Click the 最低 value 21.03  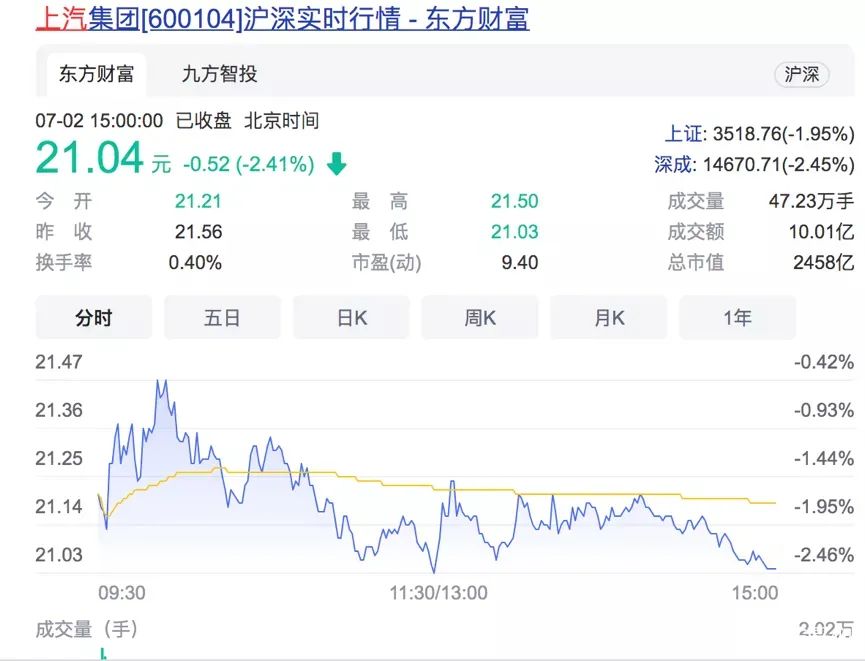[x=515, y=232]
